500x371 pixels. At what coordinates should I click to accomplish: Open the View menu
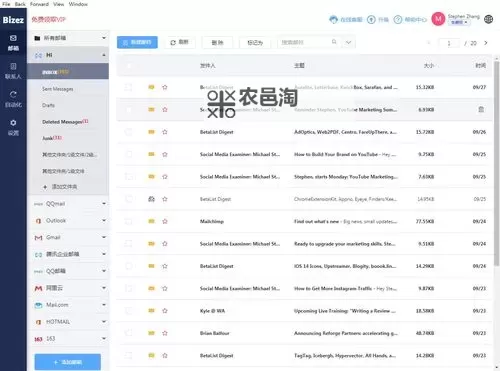[58, 4]
